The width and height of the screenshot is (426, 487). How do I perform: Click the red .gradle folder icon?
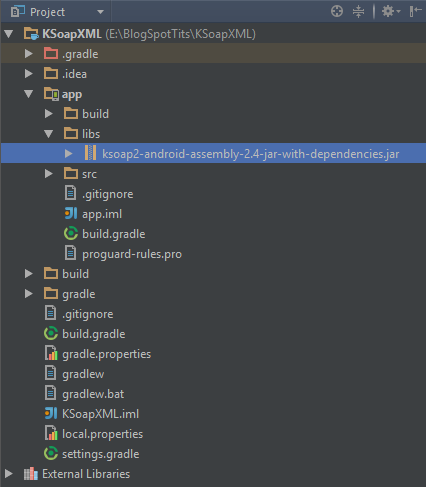[x=51, y=53]
